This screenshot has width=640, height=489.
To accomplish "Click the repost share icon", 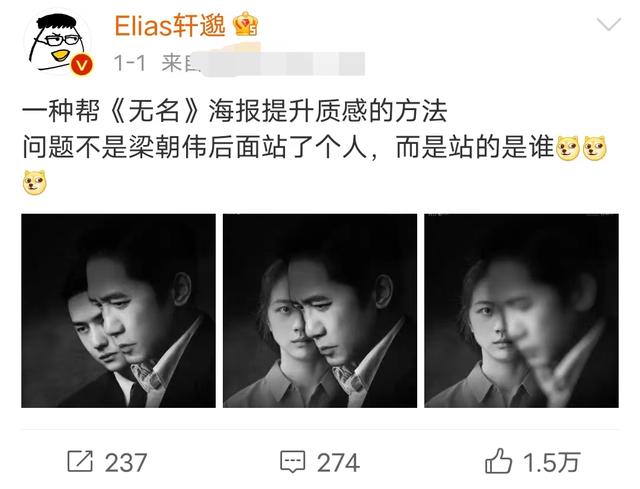I will pyautogui.click(x=80, y=461).
